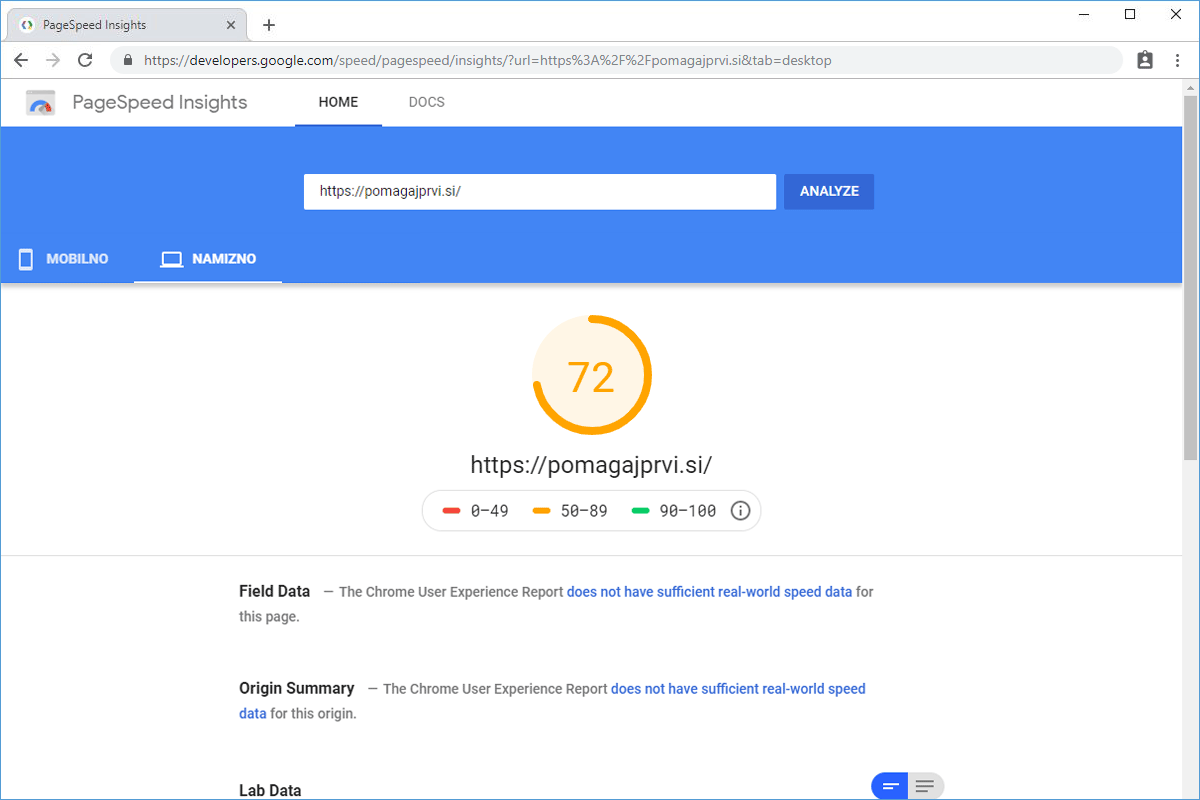Open Origin Summary insufficient speed data link

coord(737,689)
